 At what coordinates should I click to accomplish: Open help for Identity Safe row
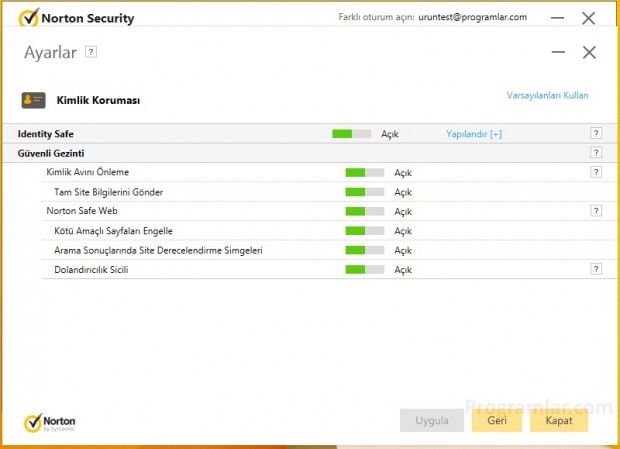(596, 133)
